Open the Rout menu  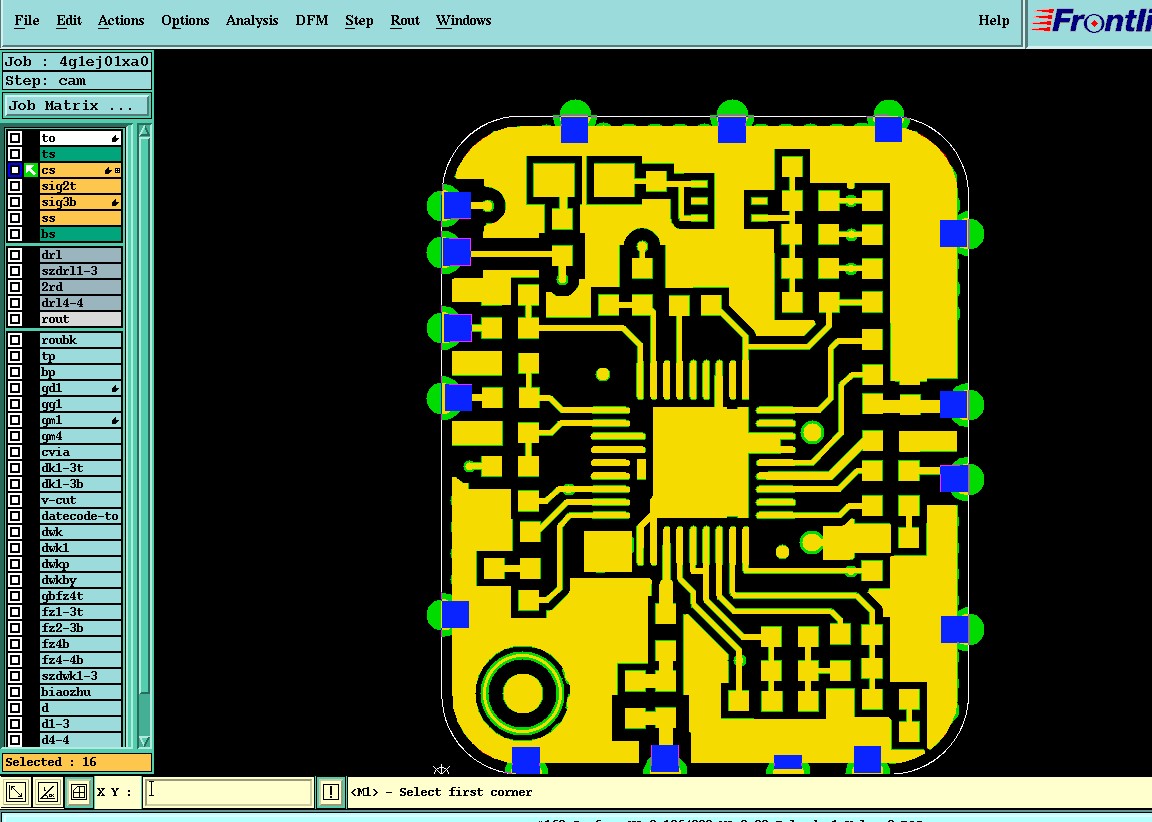click(x=405, y=21)
